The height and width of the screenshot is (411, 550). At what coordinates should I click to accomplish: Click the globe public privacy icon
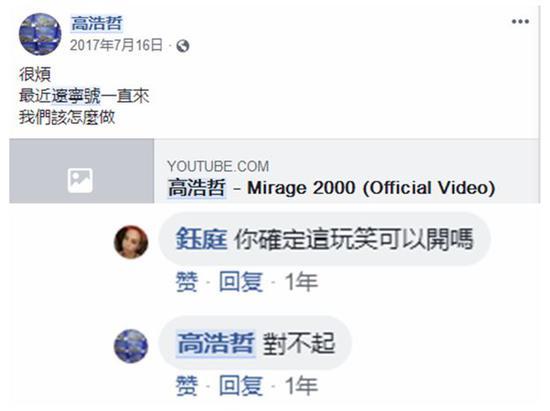click(183, 46)
